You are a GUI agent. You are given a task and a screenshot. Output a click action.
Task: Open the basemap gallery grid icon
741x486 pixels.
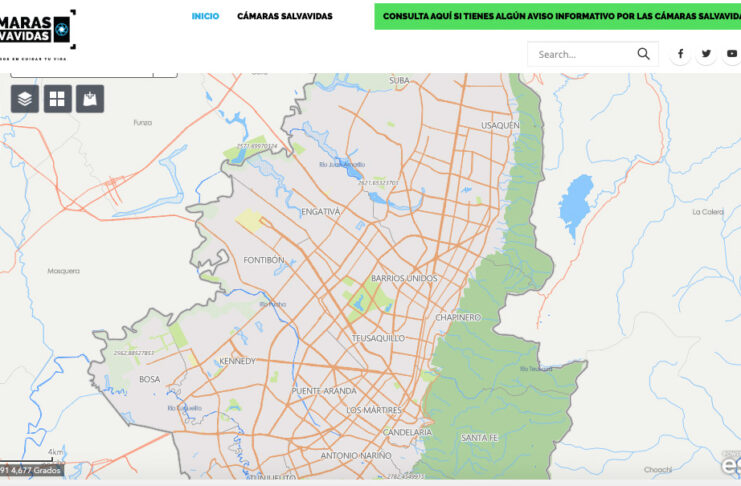57,99
